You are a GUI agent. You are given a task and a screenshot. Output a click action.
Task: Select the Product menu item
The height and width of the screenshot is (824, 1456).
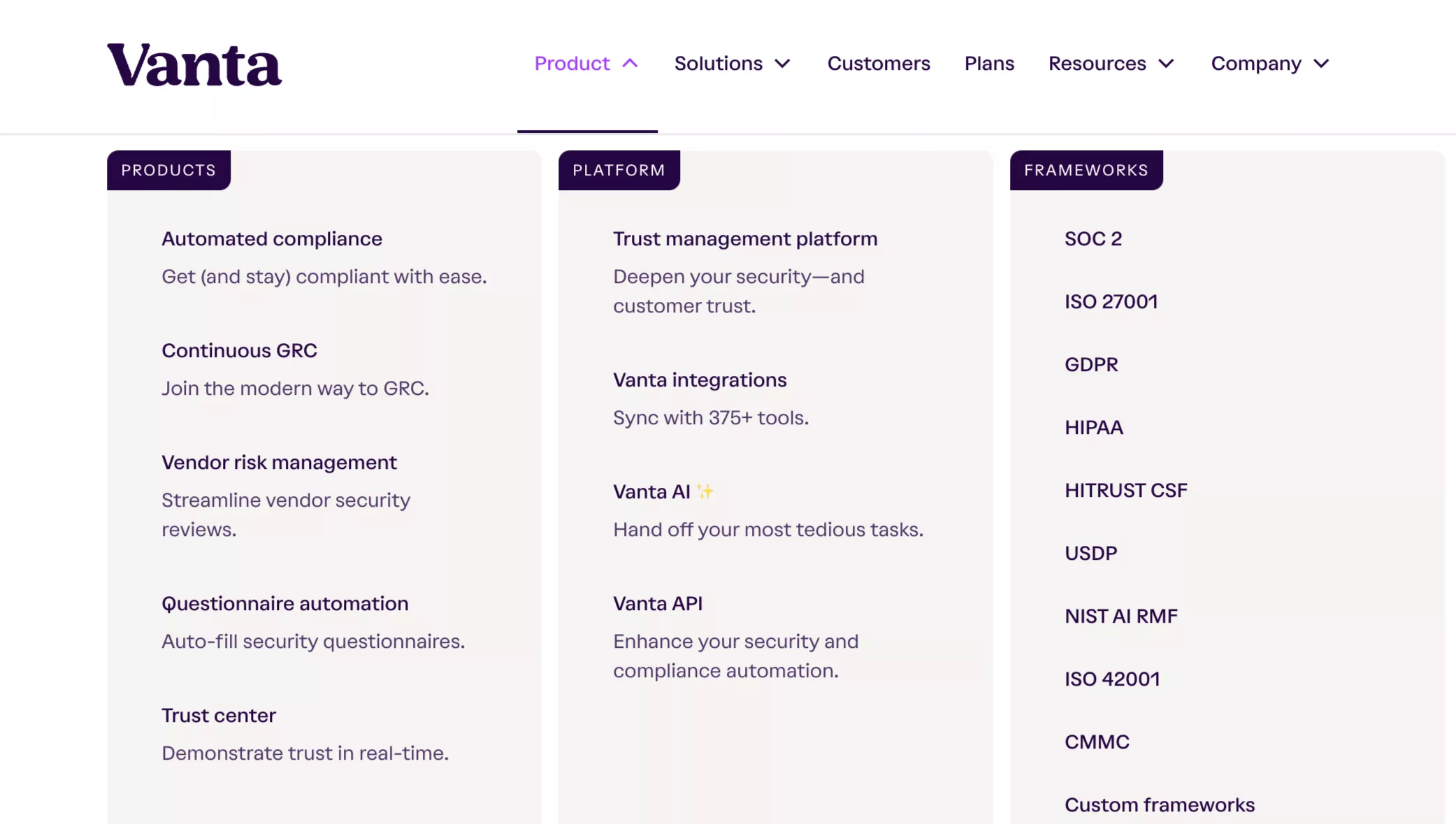572,63
